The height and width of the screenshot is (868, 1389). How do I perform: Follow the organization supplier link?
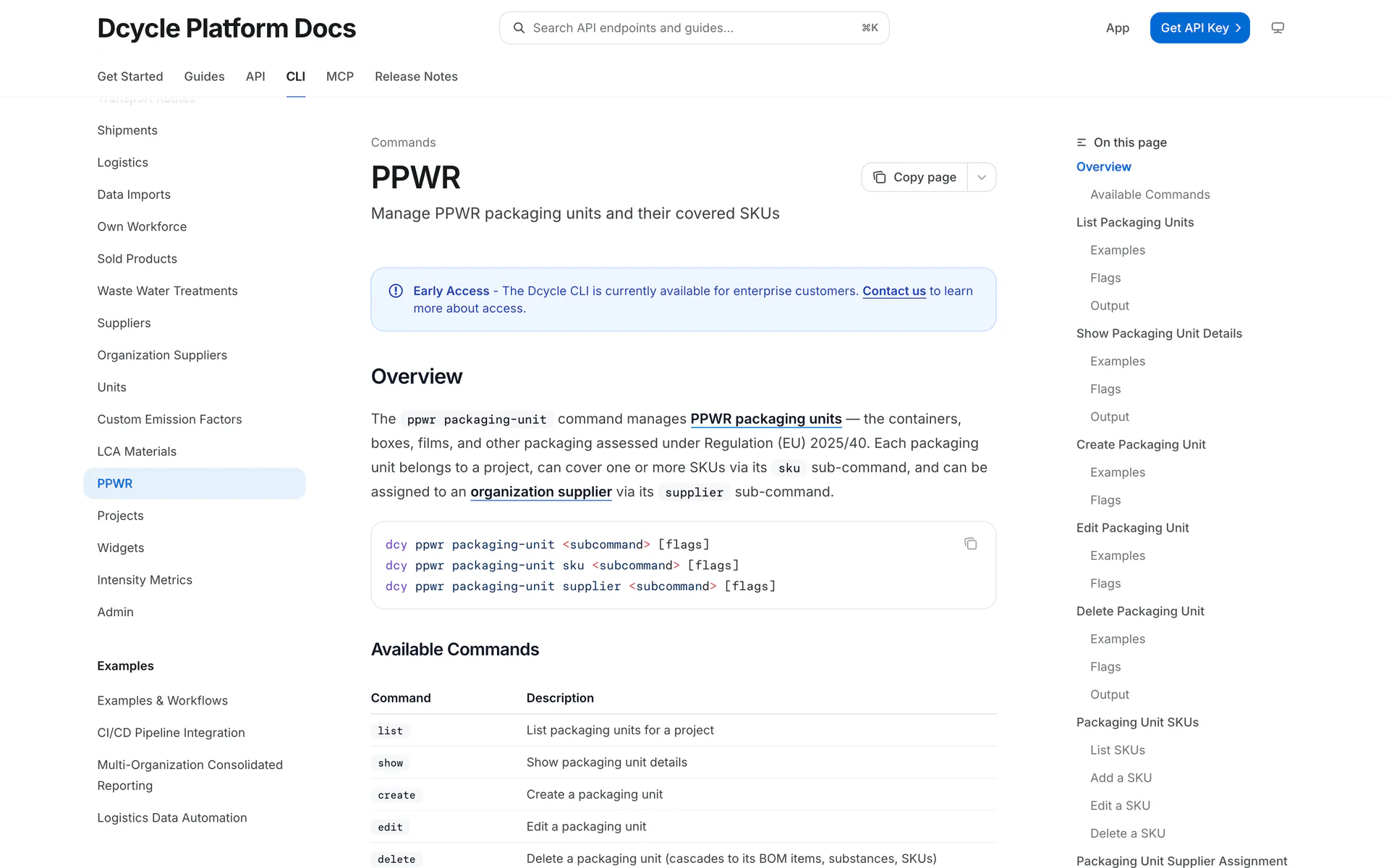541,492
